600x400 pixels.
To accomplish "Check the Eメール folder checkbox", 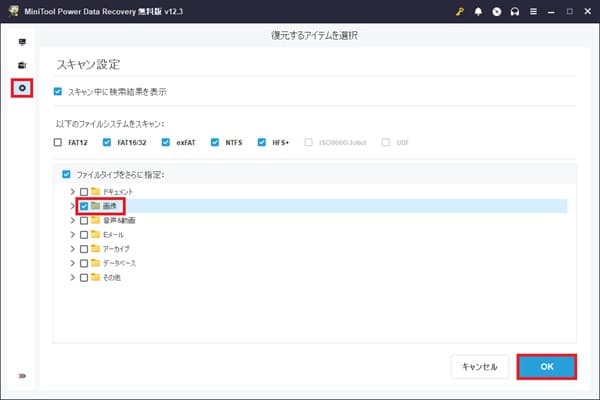I will click(84, 235).
